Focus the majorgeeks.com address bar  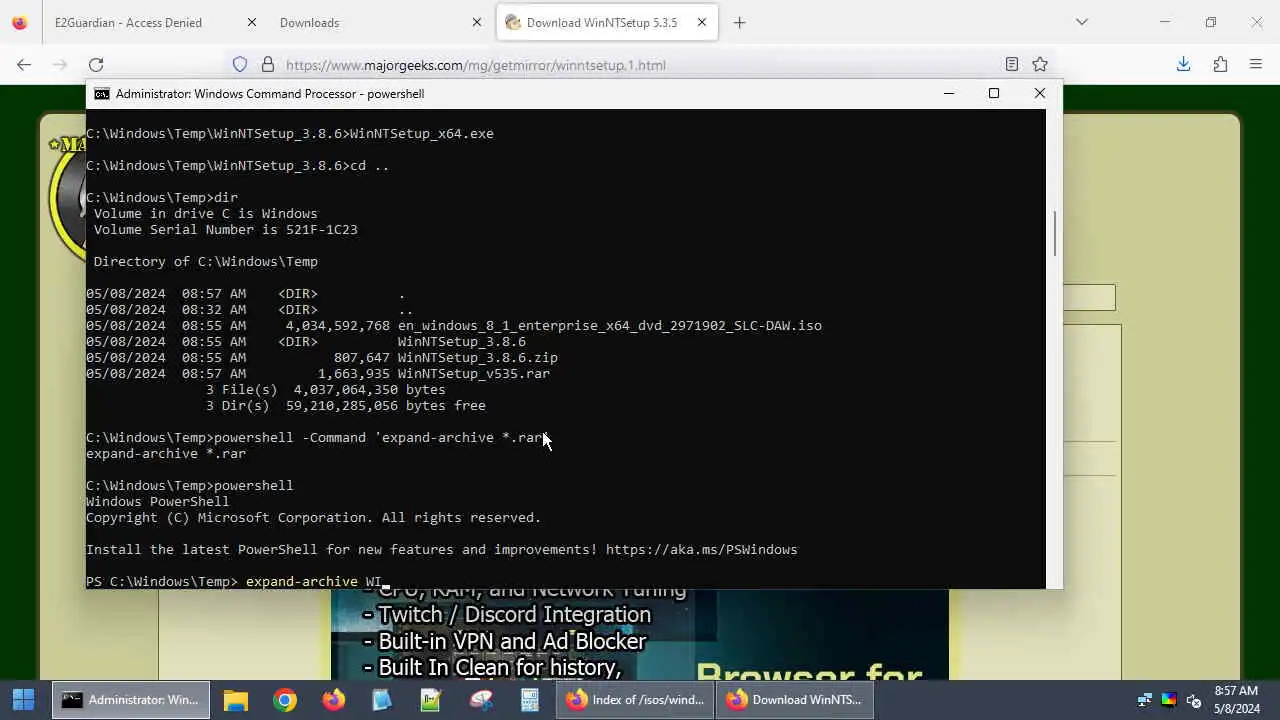640,65
